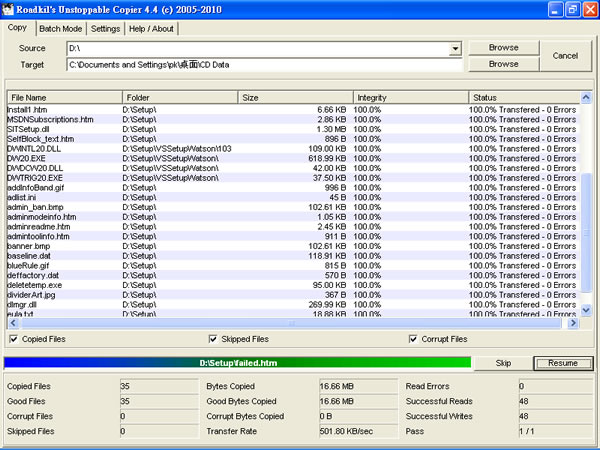Screen dimensions: 600x450
Task: Skip the current file
Action: click(x=503, y=362)
